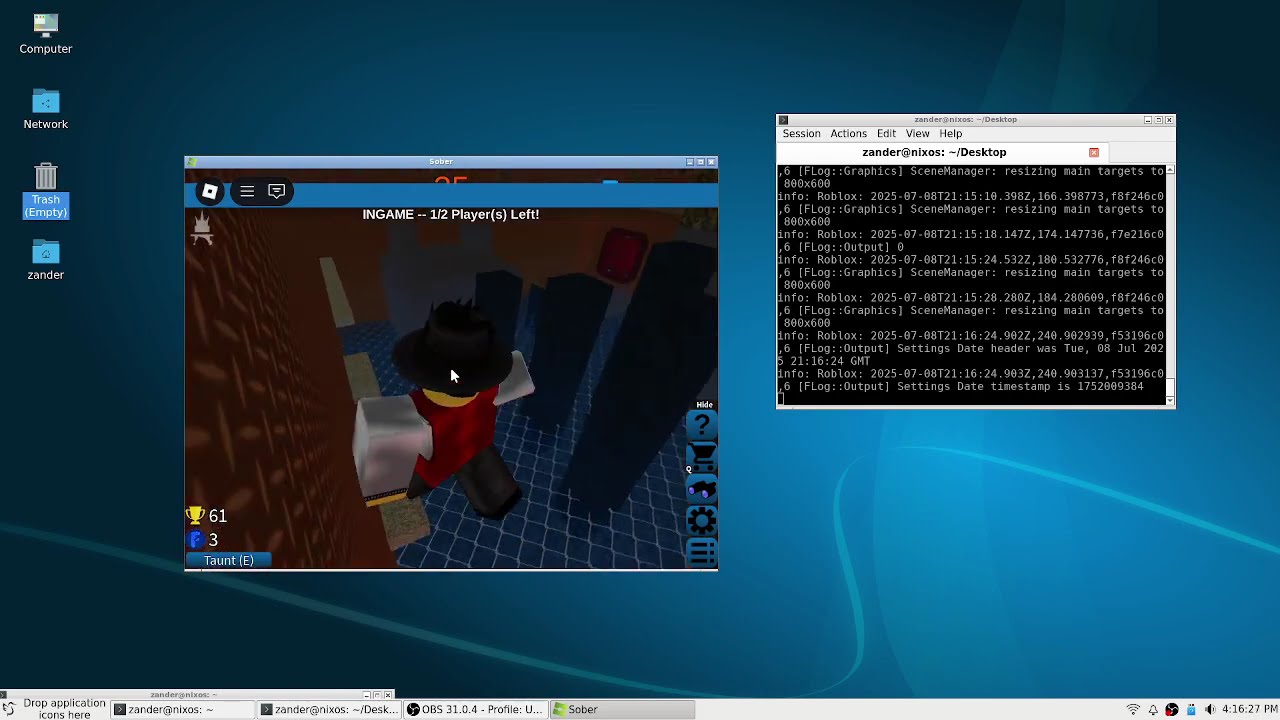Viewport: 1280px width, 720px height.
Task: Click the blue currency icon next to 3
Action: (x=196, y=540)
